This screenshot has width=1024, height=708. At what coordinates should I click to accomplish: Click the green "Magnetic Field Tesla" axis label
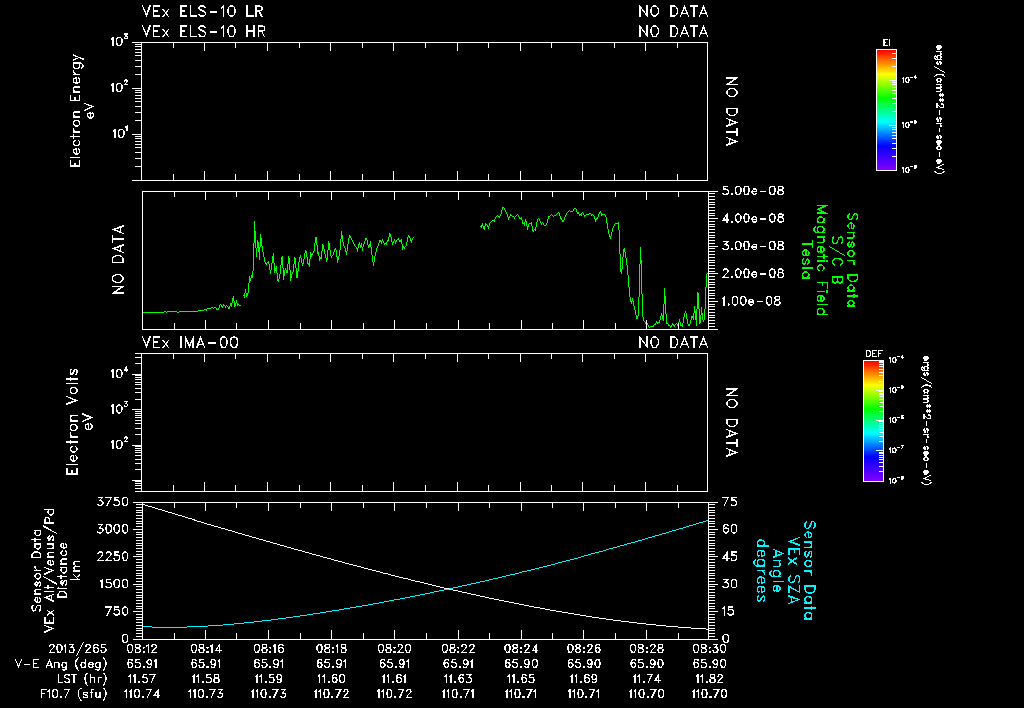pos(814,260)
